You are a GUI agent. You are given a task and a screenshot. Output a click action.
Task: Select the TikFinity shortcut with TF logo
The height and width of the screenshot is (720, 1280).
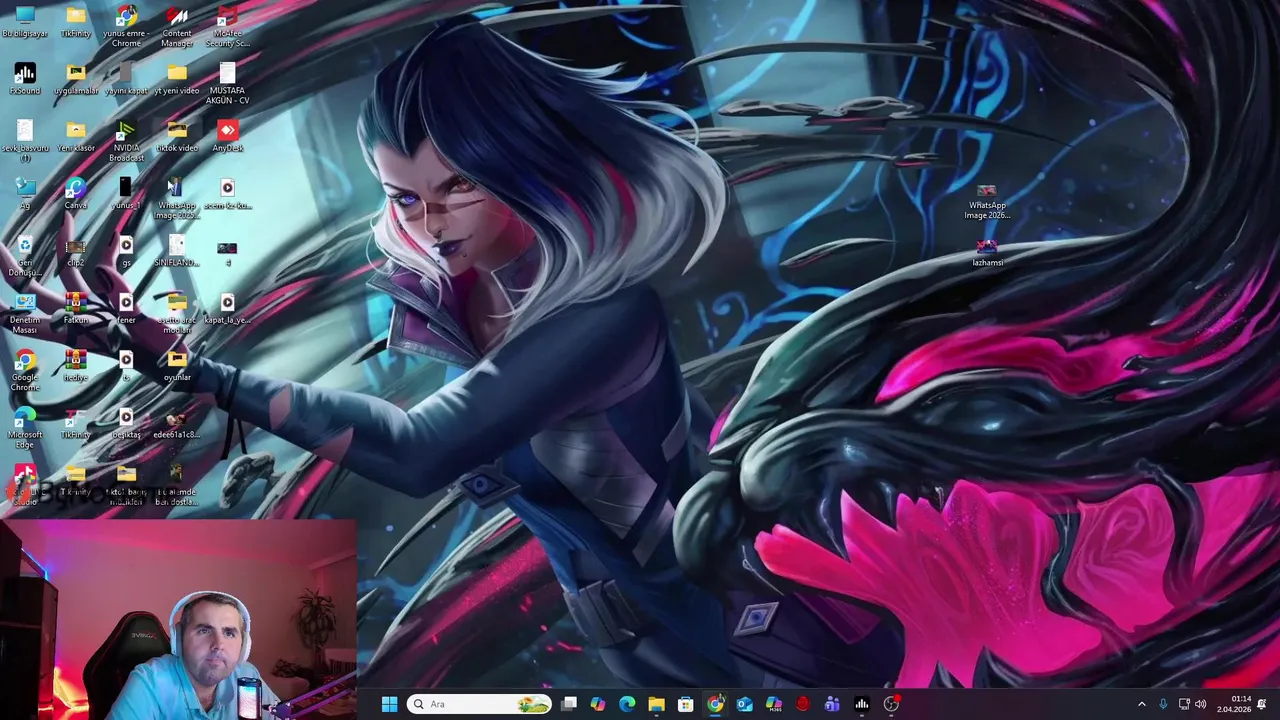pyautogui.click(x=76, y=424)
